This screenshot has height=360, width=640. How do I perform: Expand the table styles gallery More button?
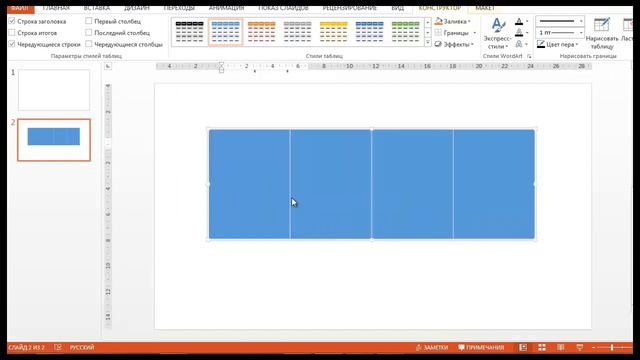(428, 42)
